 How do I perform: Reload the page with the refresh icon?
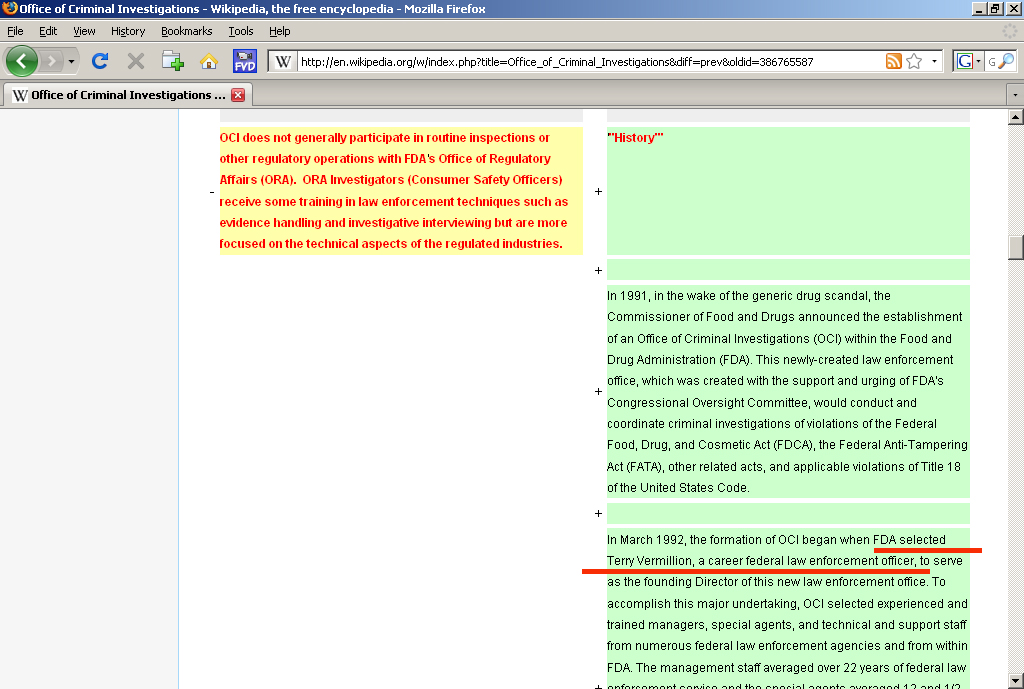pyautogui.click(x=100, y=61)
